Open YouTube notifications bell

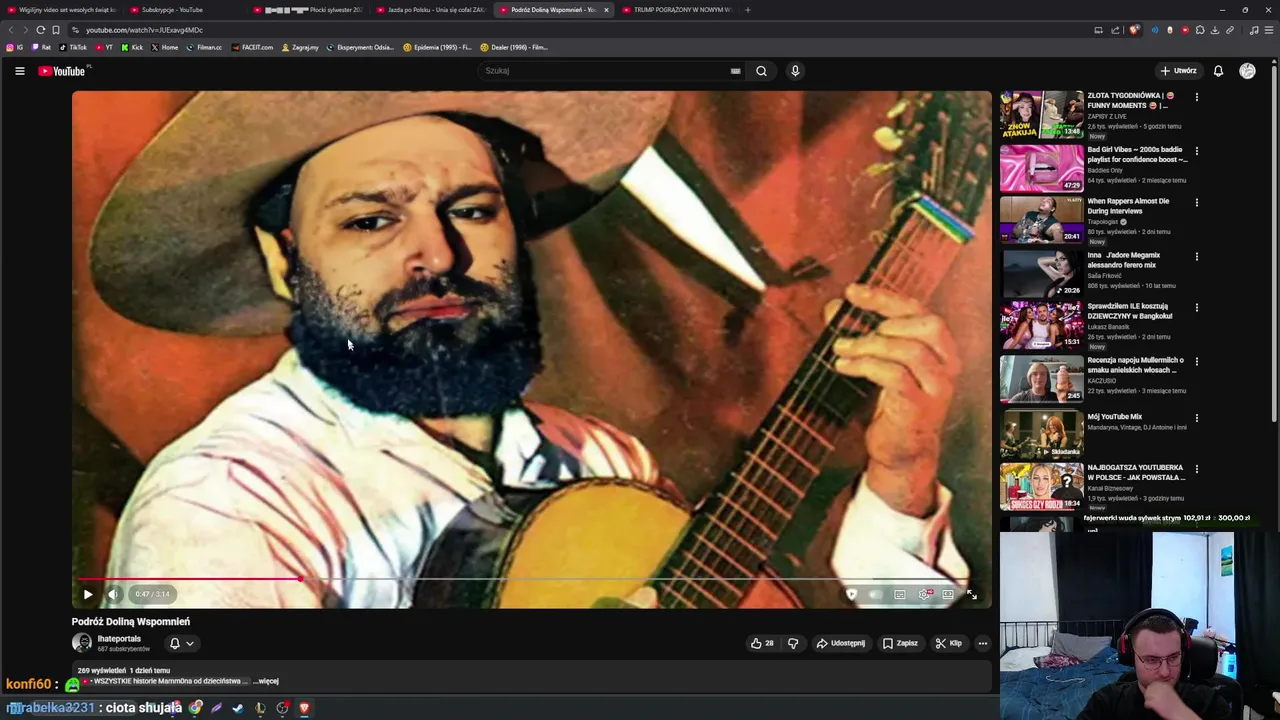pos(1218,71)
